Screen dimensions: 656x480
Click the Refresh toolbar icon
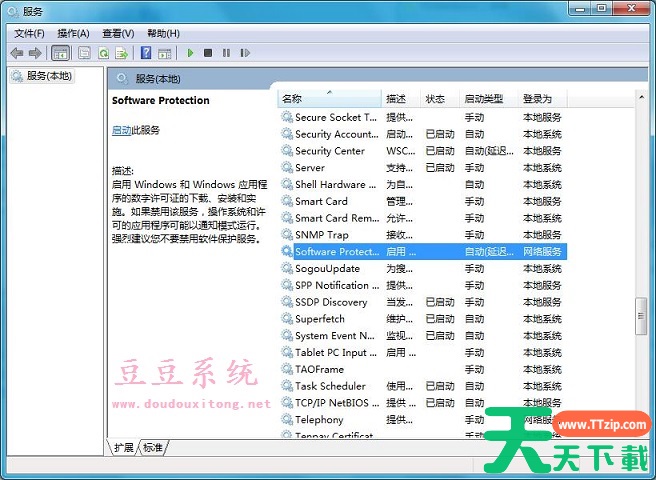103,53
